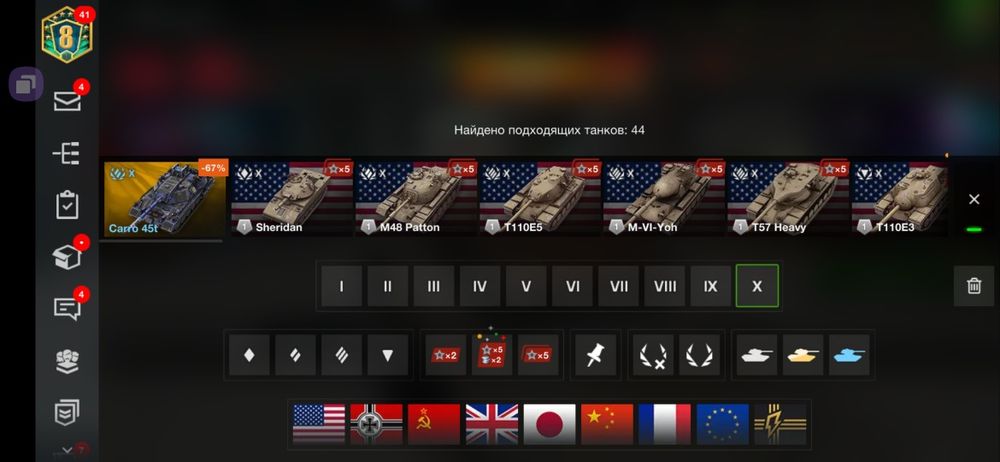Open the crates box icon
Viewport: 1000px width, 462px height.
pyautogui.click(x=67, y=257)
